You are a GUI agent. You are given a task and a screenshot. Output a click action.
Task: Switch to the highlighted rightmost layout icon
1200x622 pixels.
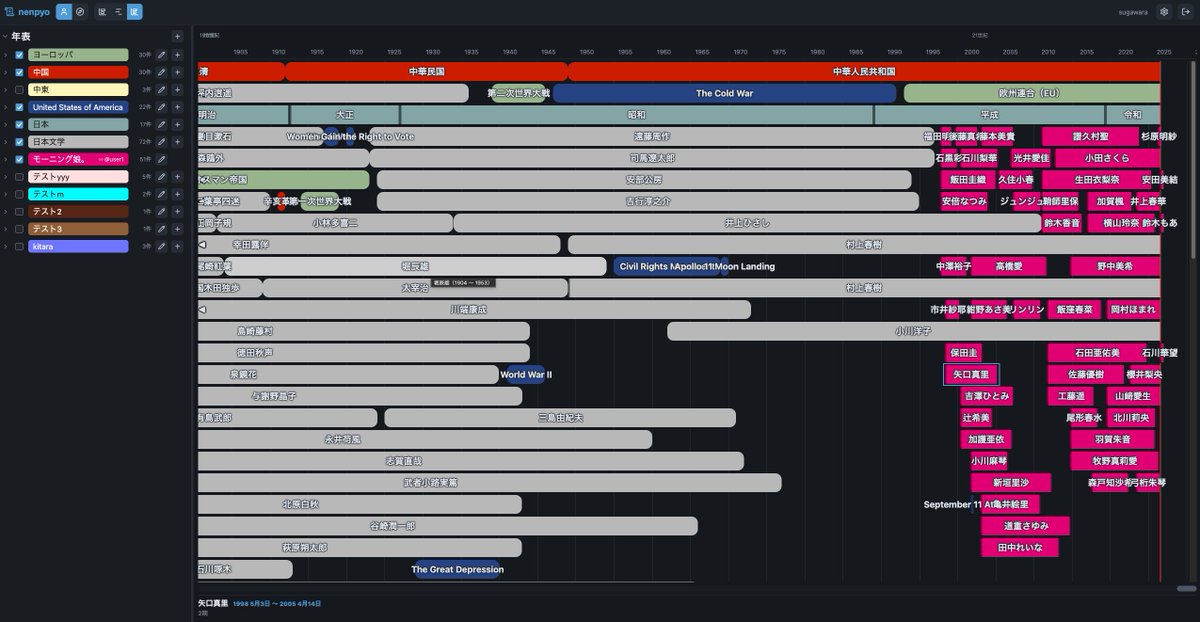click(x=135, y=12)
